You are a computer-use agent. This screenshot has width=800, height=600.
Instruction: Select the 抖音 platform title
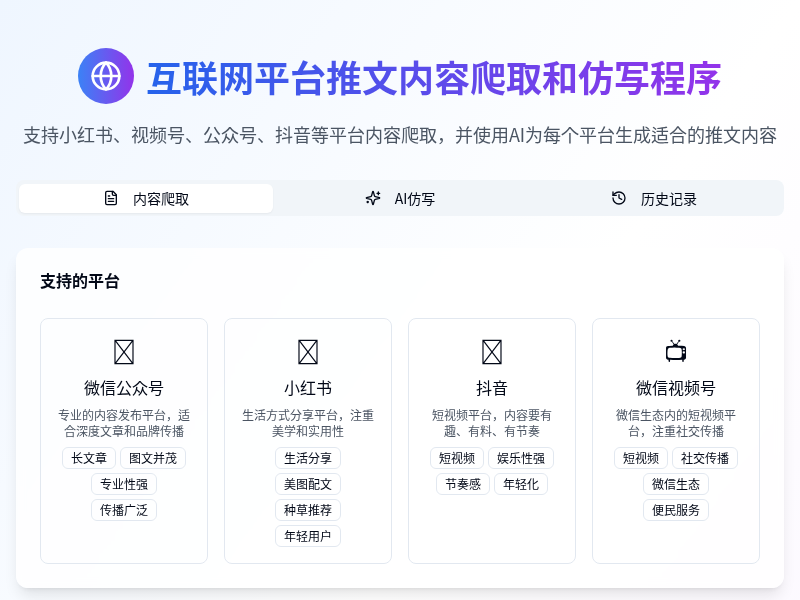[x=492, y=388]
